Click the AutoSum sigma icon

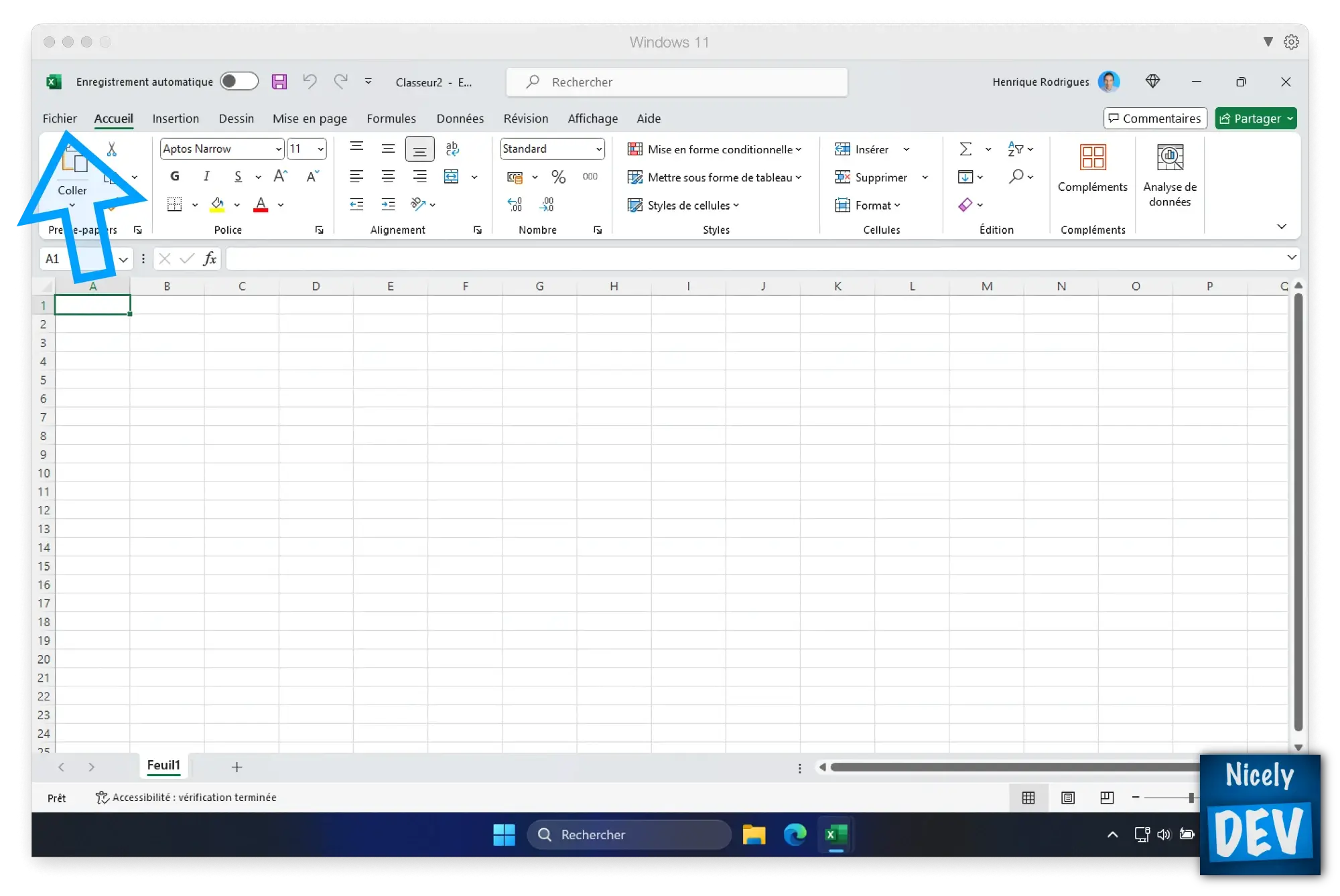coord(965,149)
